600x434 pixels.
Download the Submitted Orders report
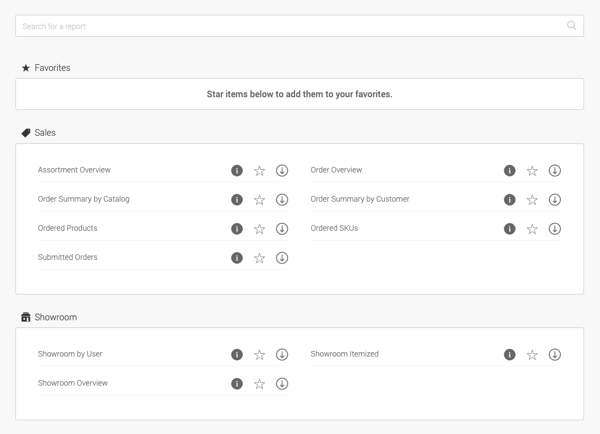click(282, 258)
